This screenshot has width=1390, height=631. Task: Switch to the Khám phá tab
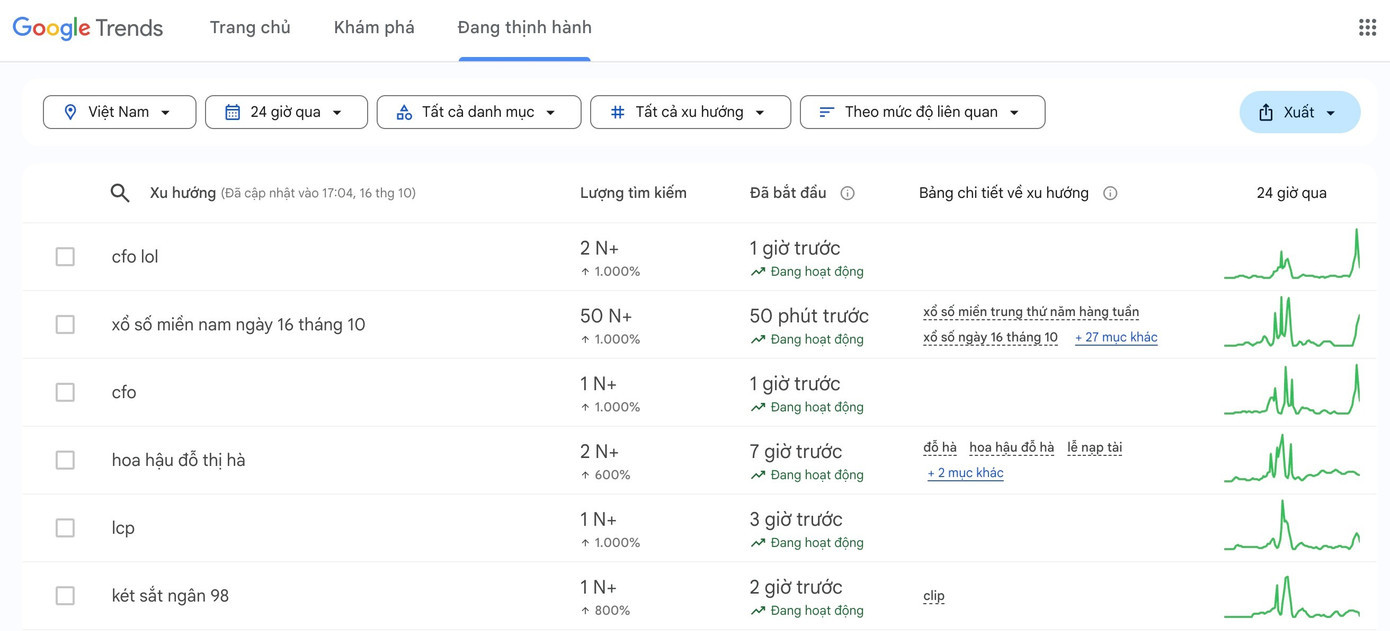374,28
